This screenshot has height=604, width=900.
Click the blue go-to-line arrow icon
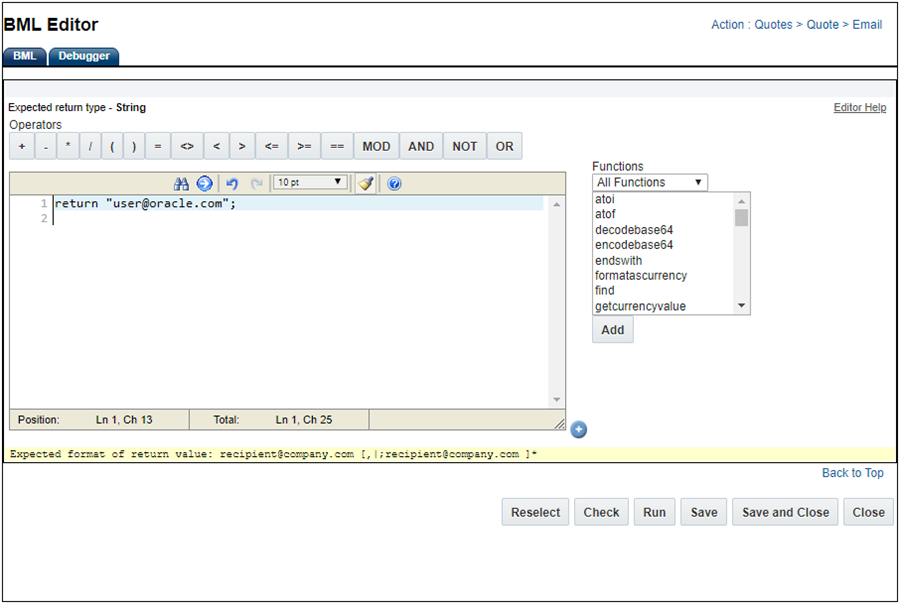point(204,183)
